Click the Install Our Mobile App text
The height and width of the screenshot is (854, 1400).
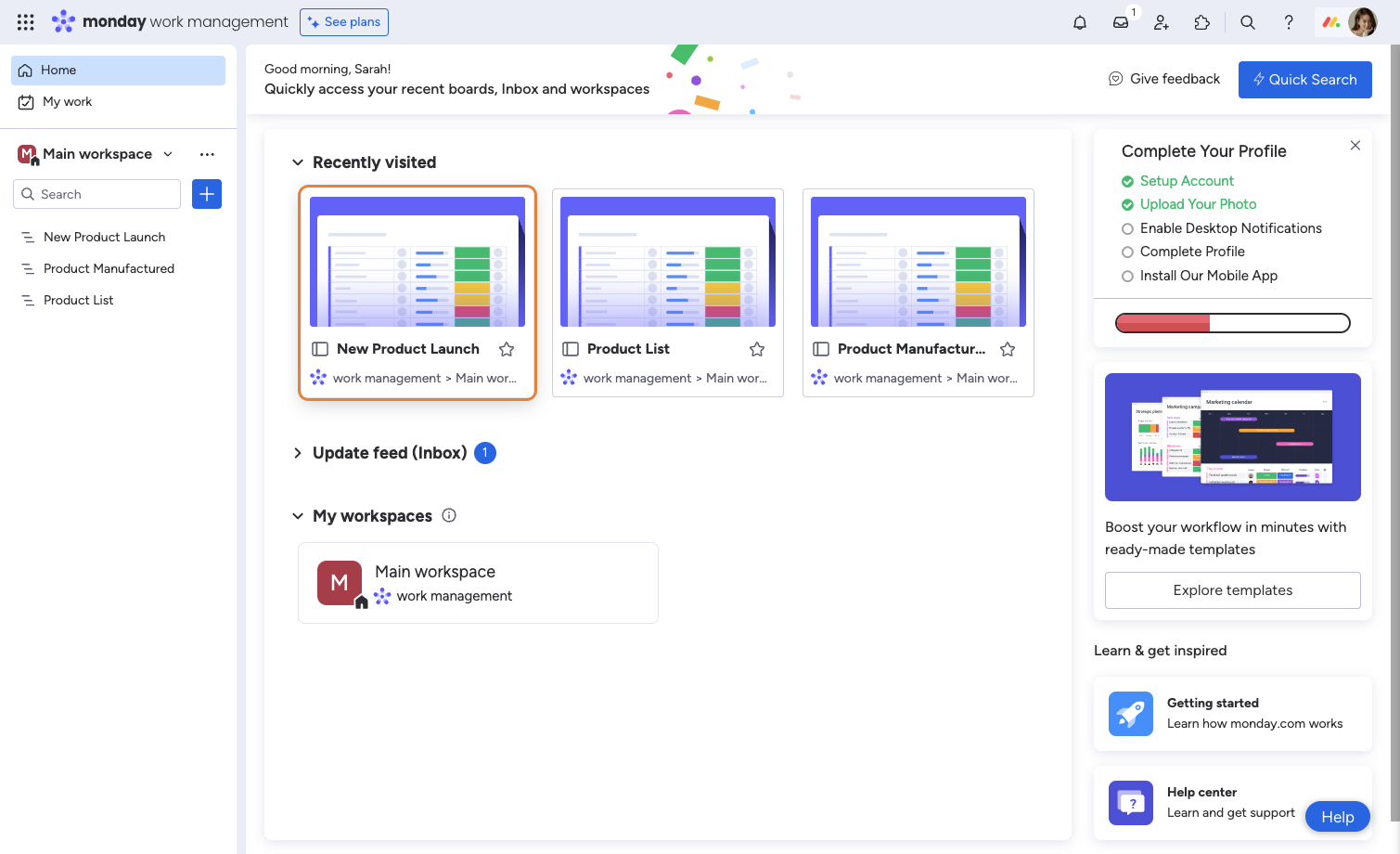tap(1208, 276)
